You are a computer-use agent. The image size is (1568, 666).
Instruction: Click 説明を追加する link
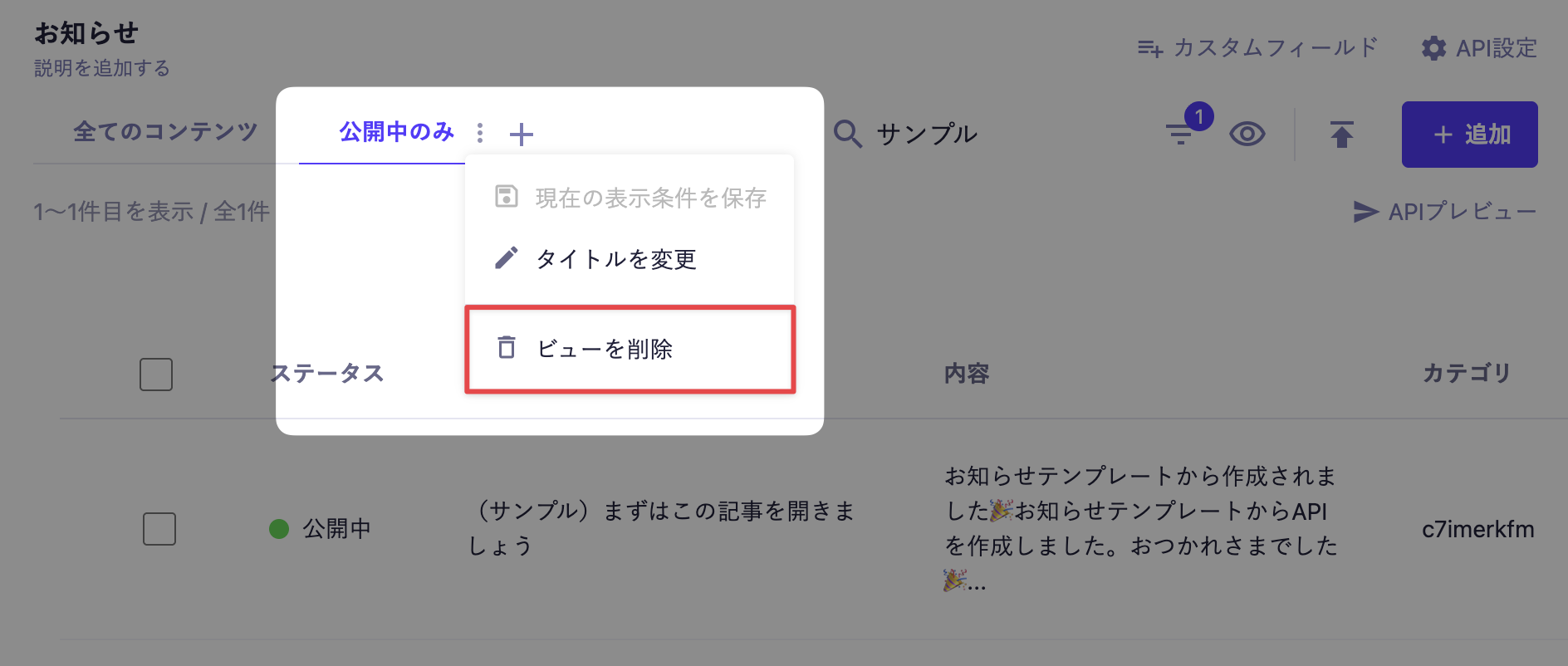(x=102, y=68)
